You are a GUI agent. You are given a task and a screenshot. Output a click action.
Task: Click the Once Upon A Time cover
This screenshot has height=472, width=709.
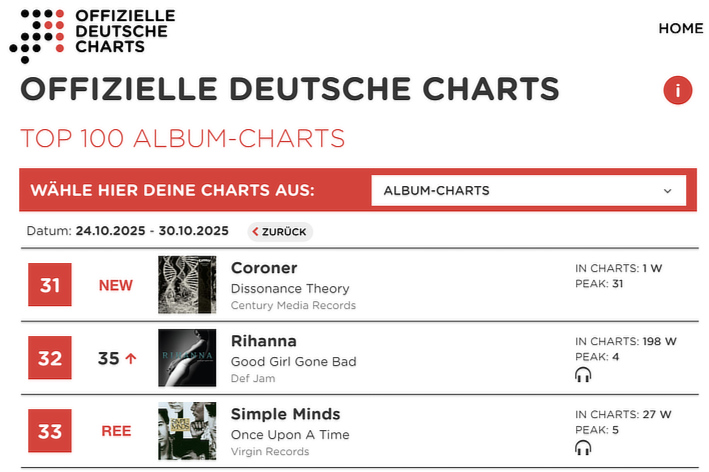click(187, 431)
